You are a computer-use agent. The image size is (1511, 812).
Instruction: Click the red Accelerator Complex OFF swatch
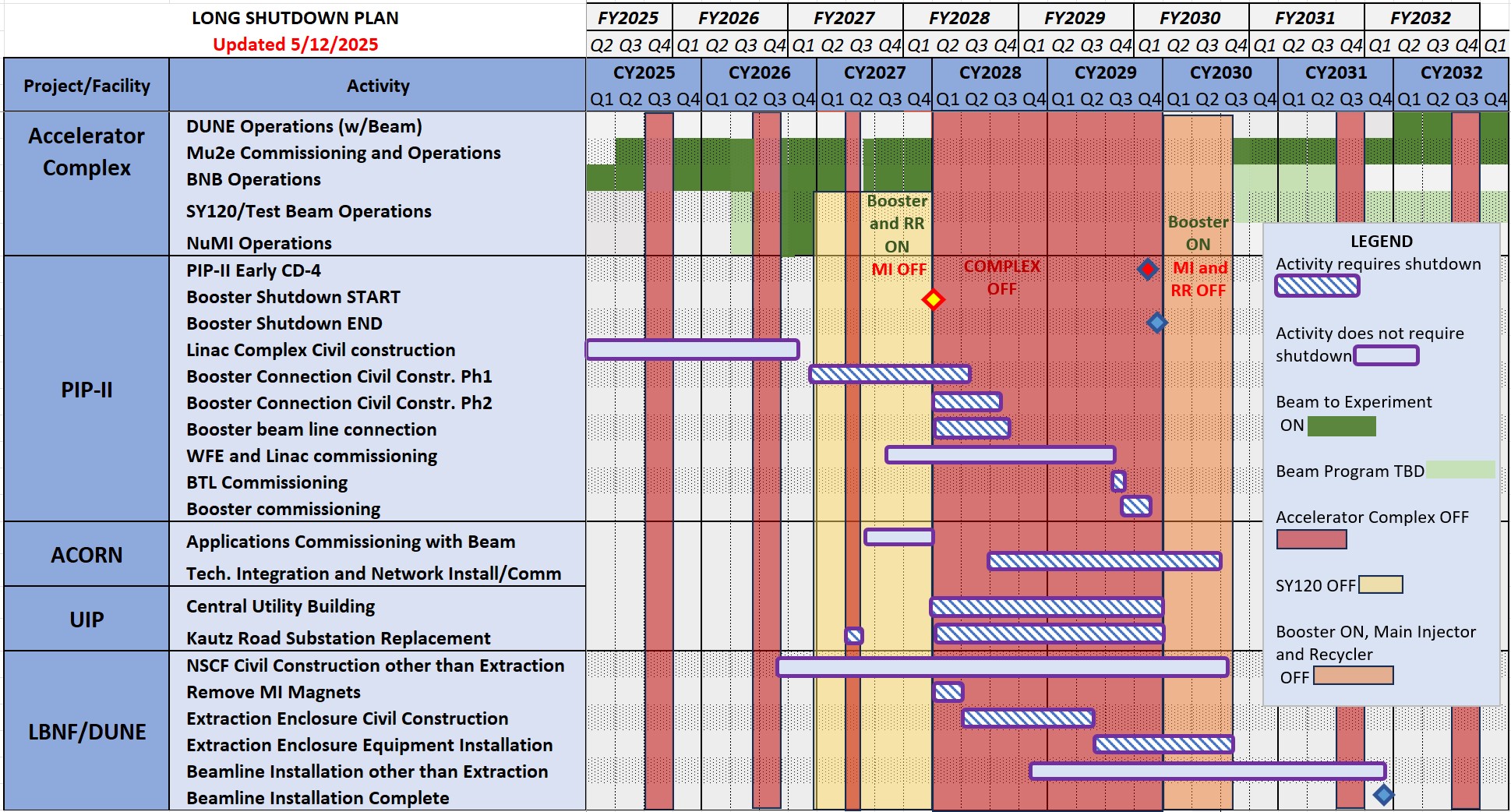tap(1312, 539)
